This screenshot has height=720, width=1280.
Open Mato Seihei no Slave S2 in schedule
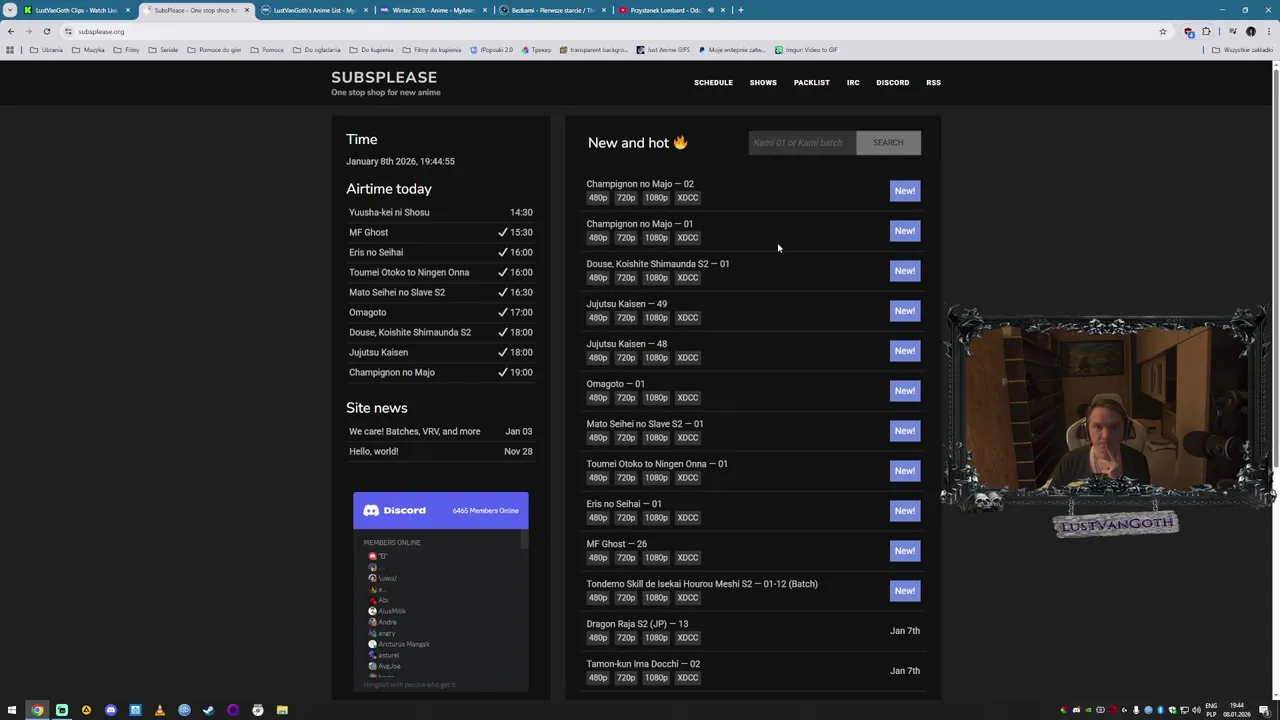tap(397, 292)
